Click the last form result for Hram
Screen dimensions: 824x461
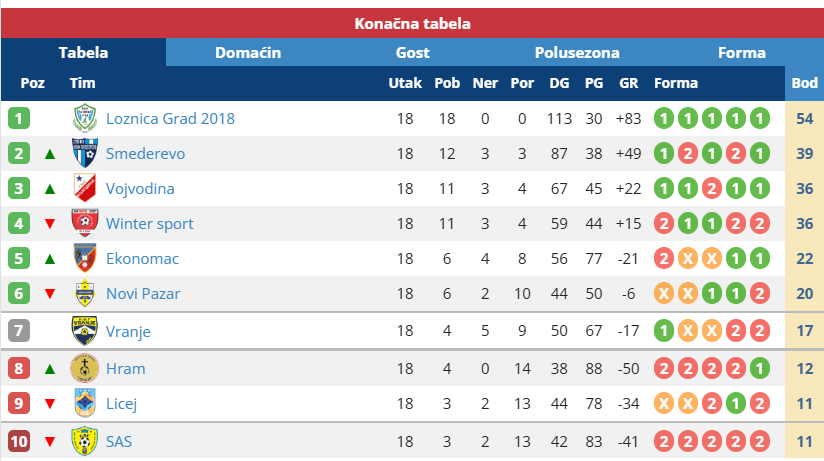tap(759, 369)
